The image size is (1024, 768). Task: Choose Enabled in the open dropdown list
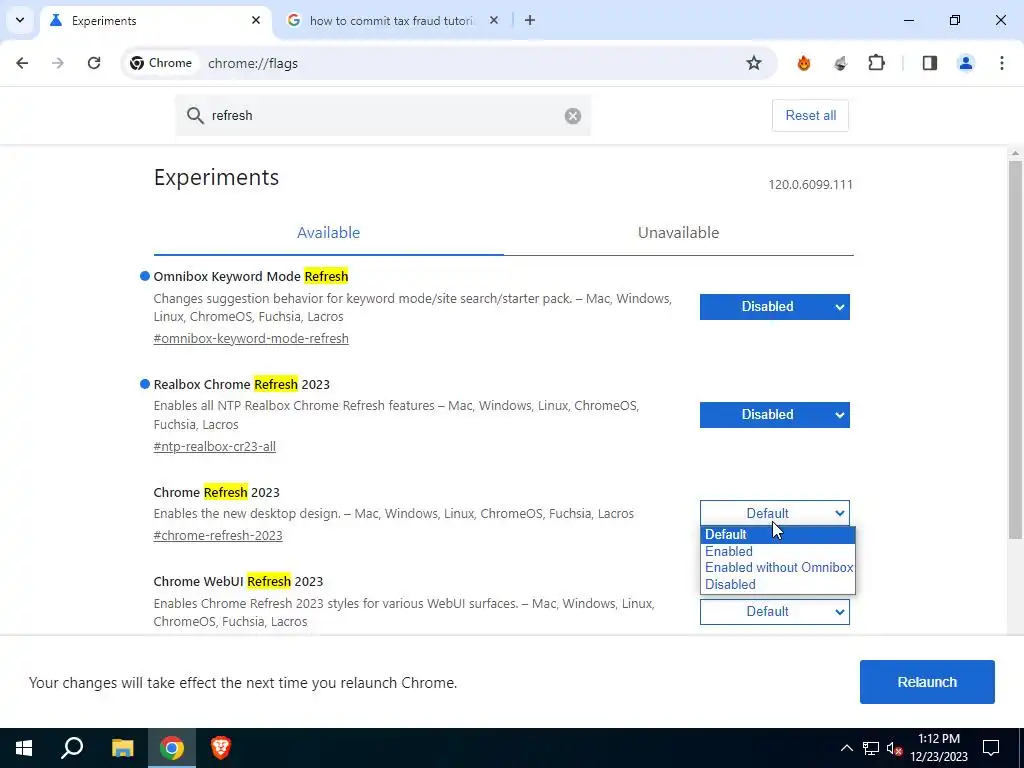(x=778, y=551)
